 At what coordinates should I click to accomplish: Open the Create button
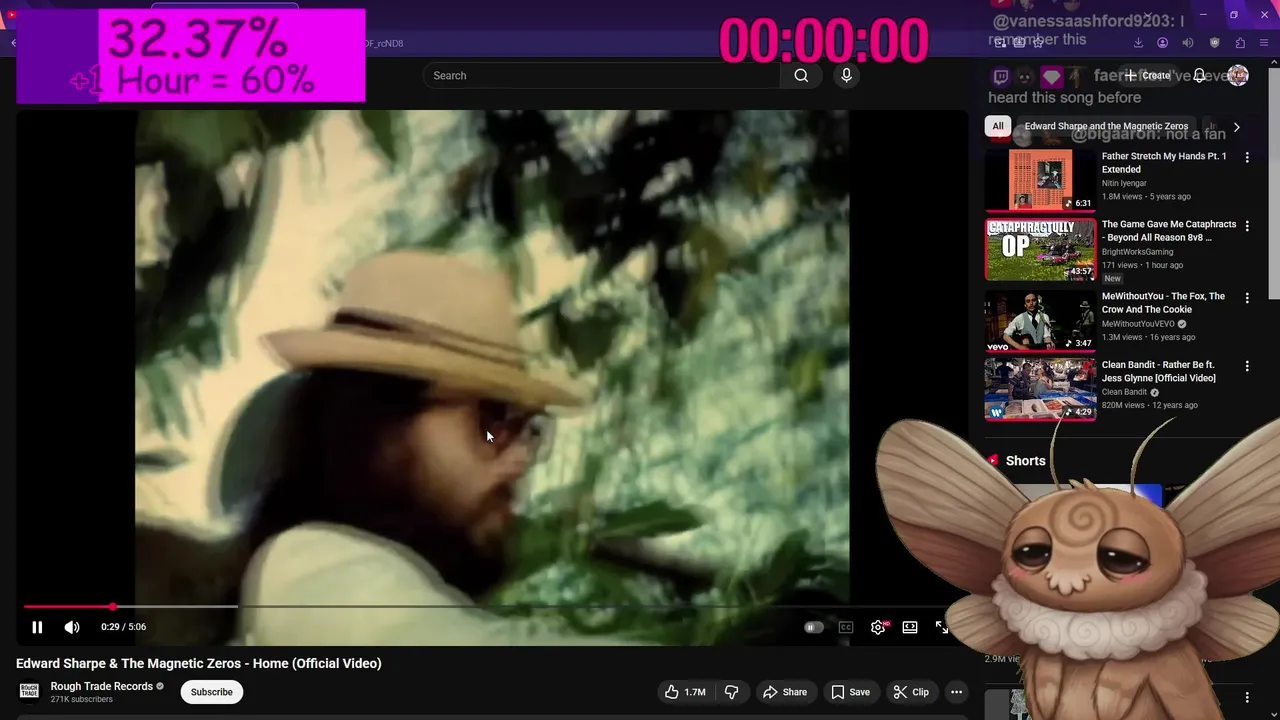tap(1147, 75)
